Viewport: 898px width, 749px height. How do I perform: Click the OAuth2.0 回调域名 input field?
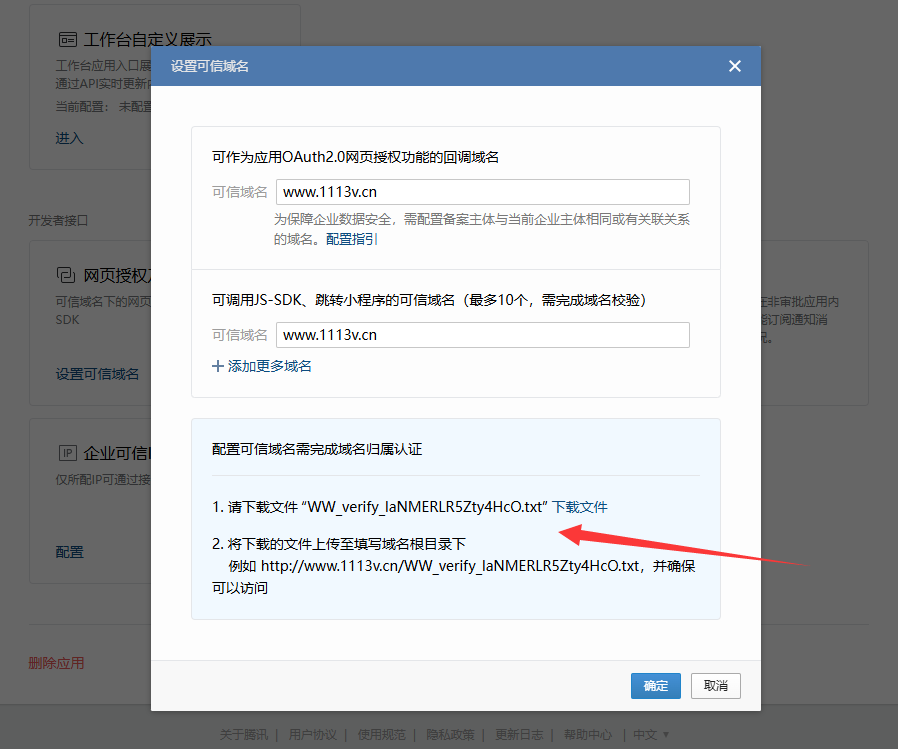[x=483, y=192]
